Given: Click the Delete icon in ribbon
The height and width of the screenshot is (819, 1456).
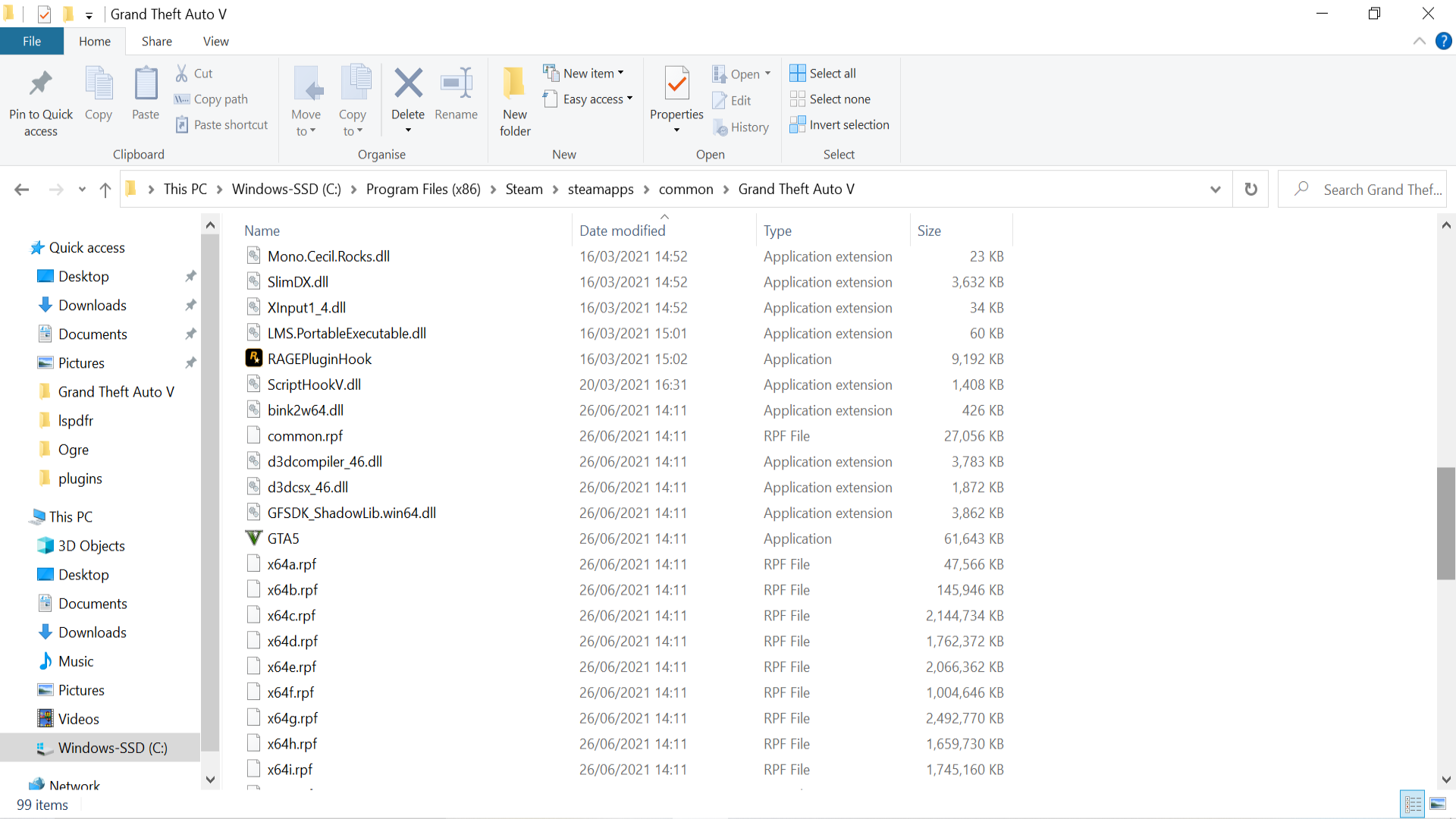Looking at the screenshot, I should tap(408, 83).
